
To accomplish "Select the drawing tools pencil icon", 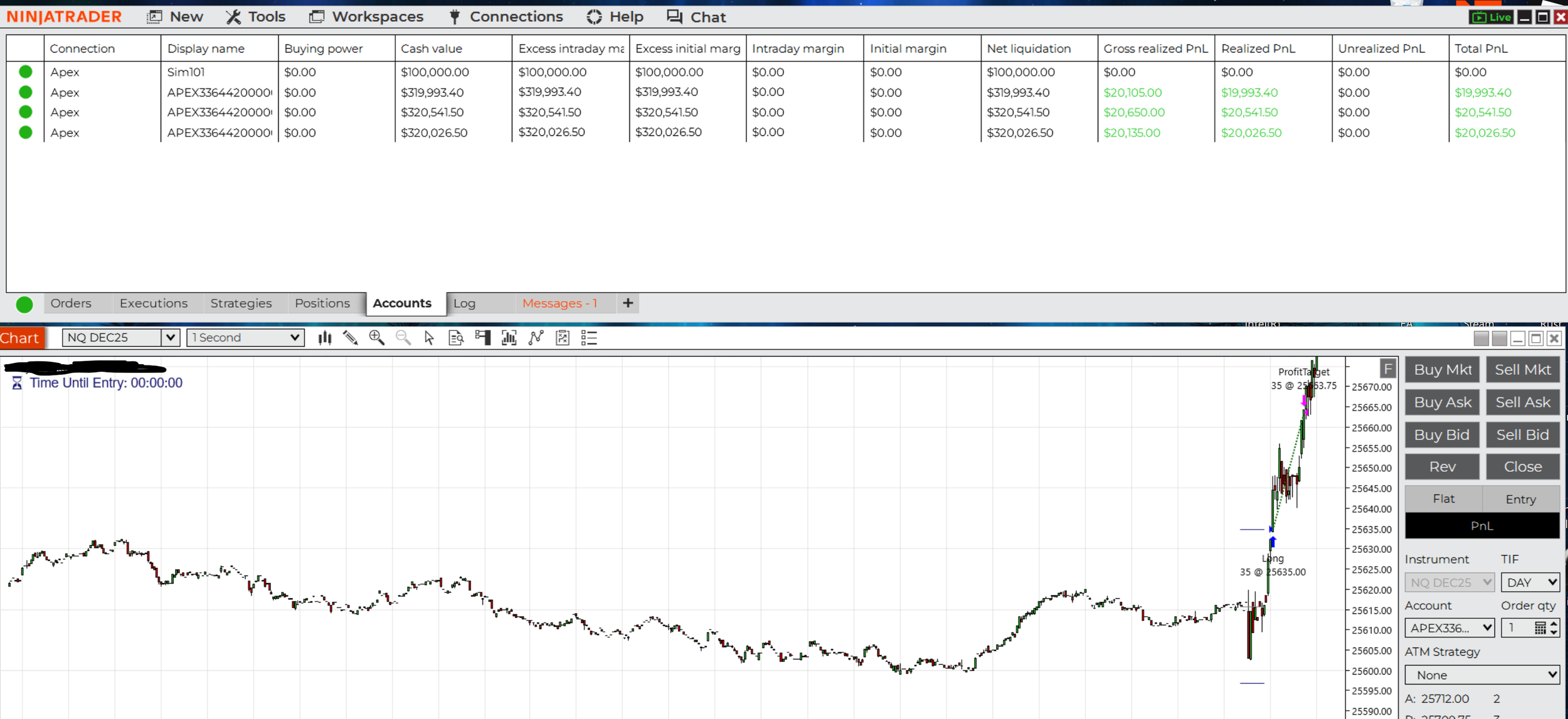I will click(x=350, y=338).
